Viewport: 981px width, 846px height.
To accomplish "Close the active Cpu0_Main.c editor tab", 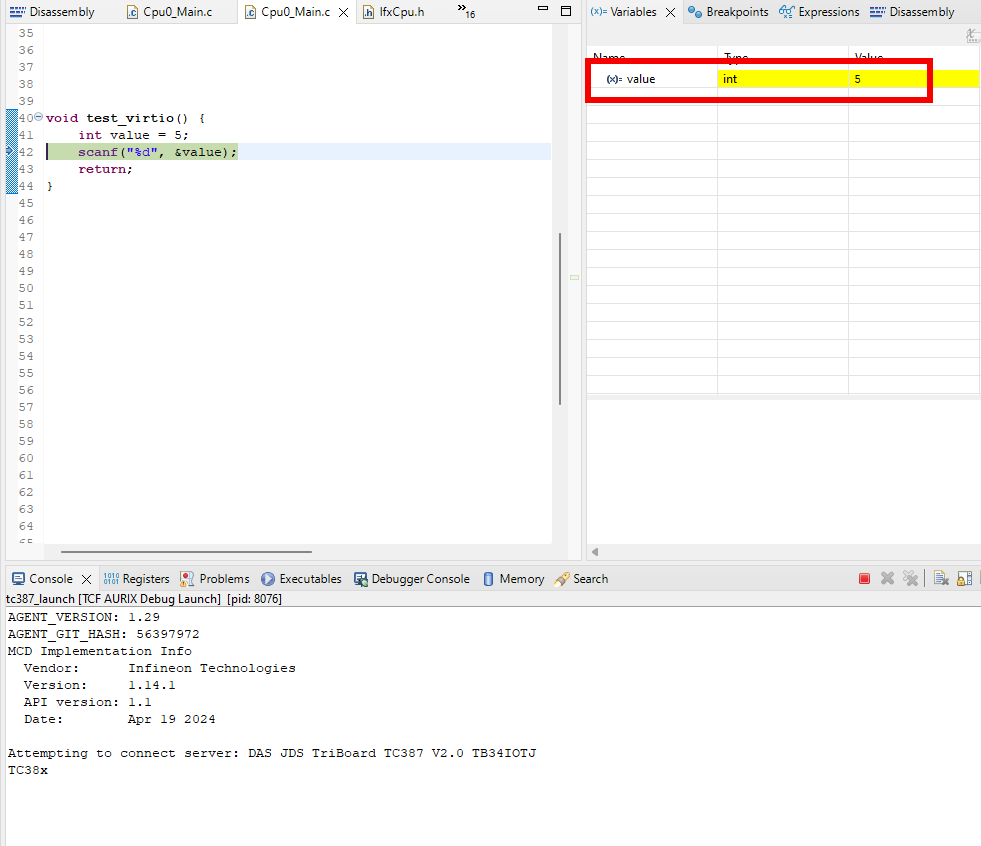I will click(x=343, y=13).
